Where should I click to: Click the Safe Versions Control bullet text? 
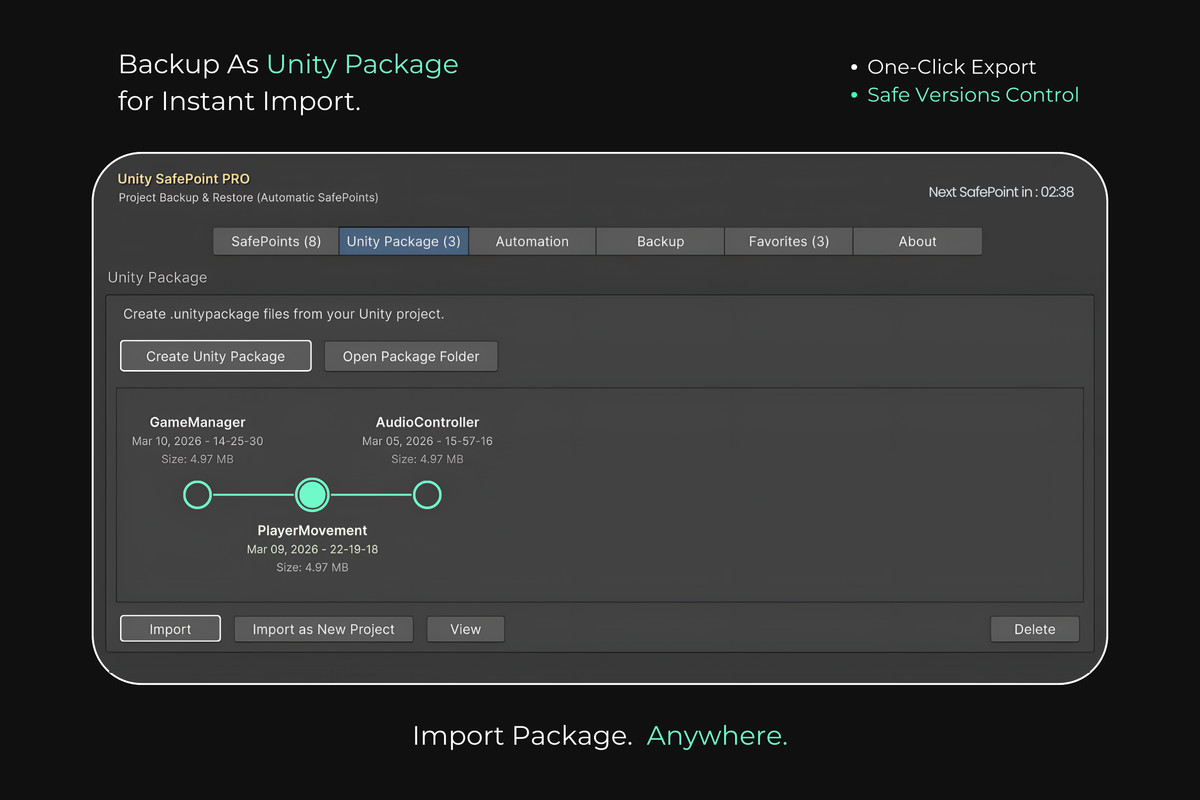(973, 95)
